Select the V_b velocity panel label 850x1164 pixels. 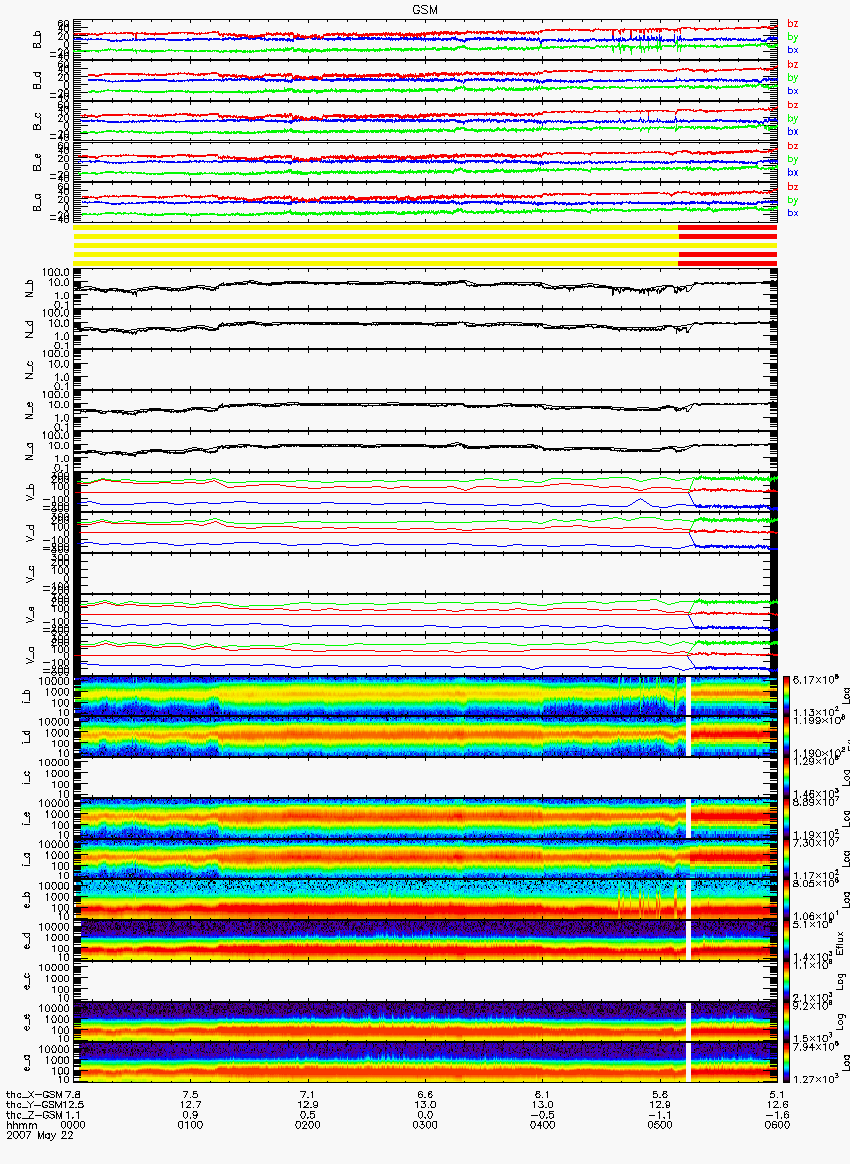point(30,491)
